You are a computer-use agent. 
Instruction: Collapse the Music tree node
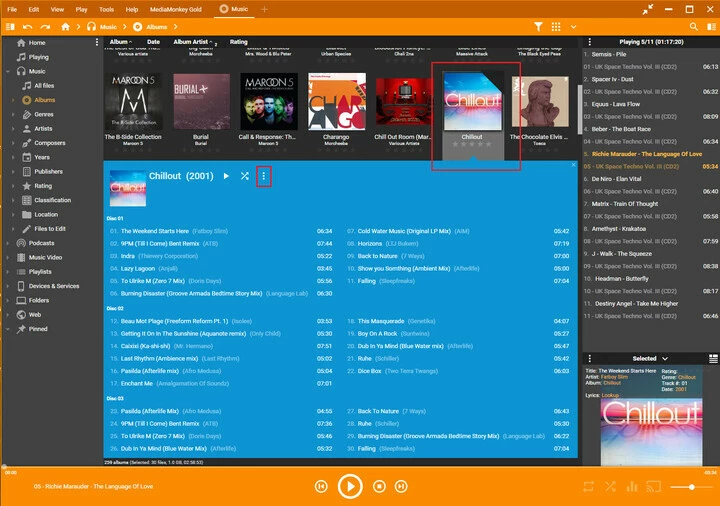(8, 71)
